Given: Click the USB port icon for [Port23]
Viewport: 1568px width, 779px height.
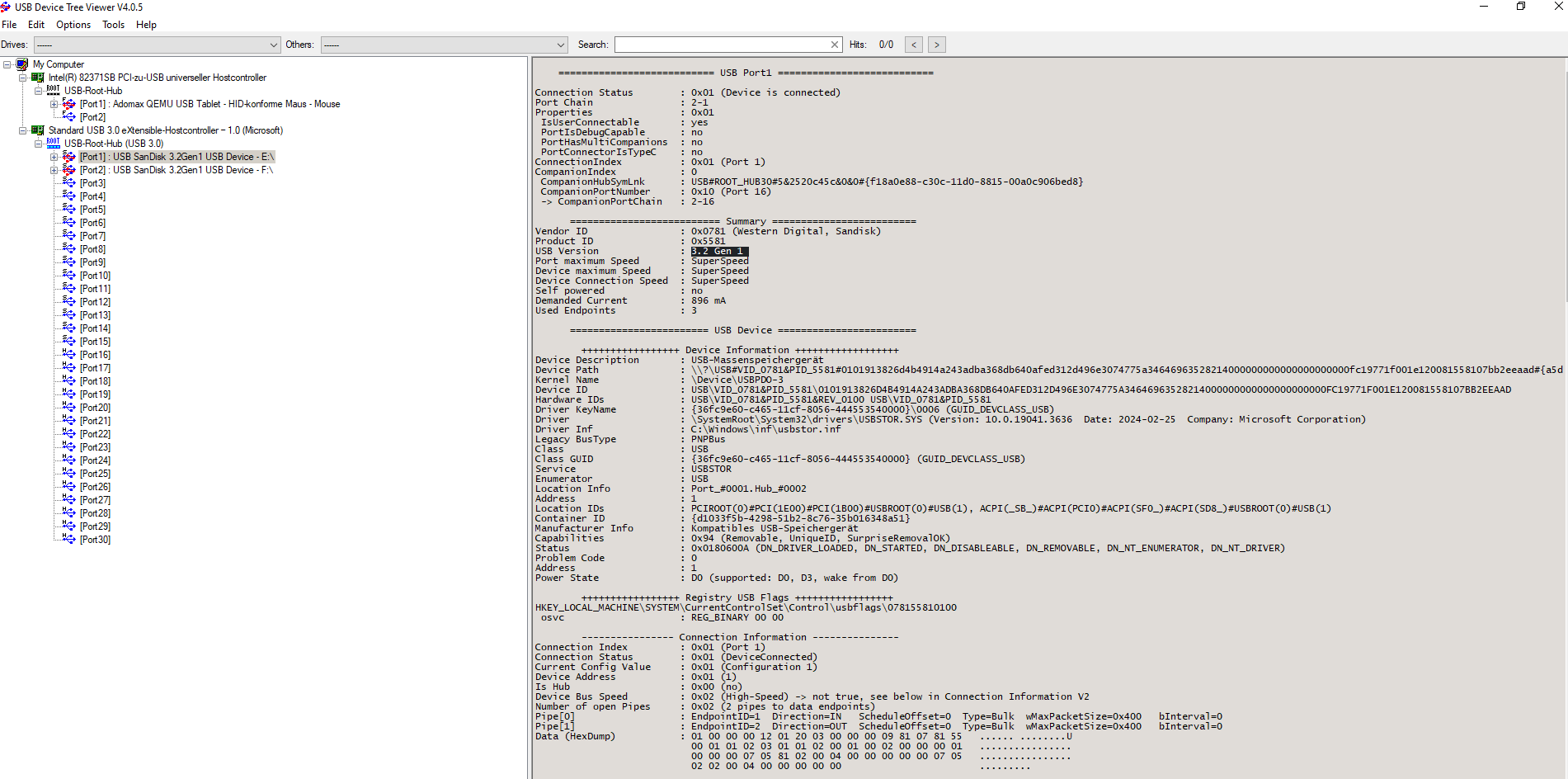Looking at the screenshot, I should point(69,447).
